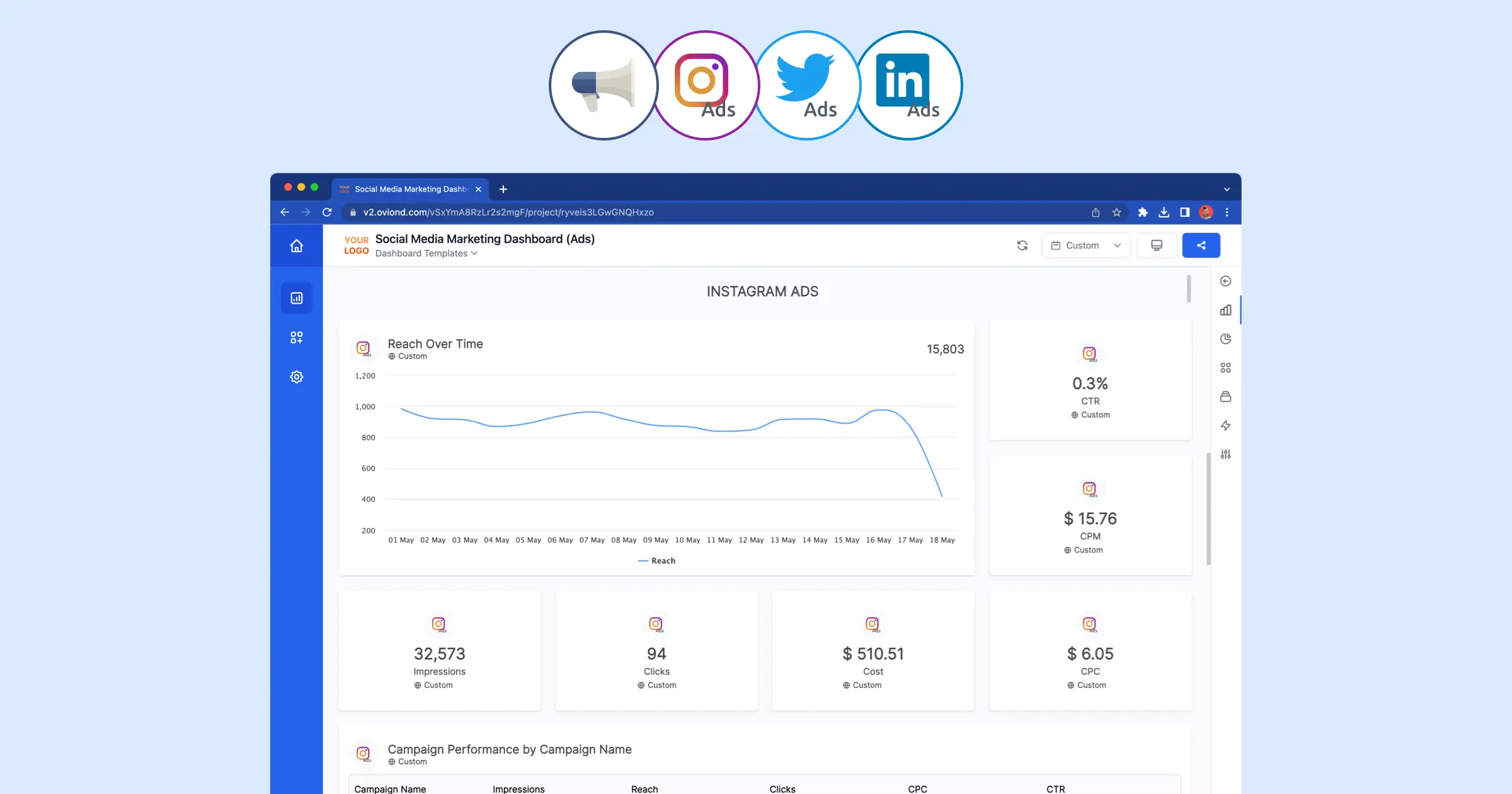Screen dimensions: 1512x794
Task: Click the dashboard vertical scrollbar thumb
Action: [1189, 289]
